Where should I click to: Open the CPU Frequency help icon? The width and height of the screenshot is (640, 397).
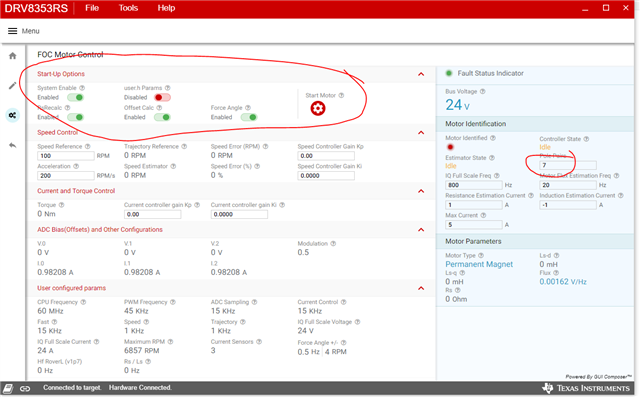pyautogui.click(x=83, y=302)
